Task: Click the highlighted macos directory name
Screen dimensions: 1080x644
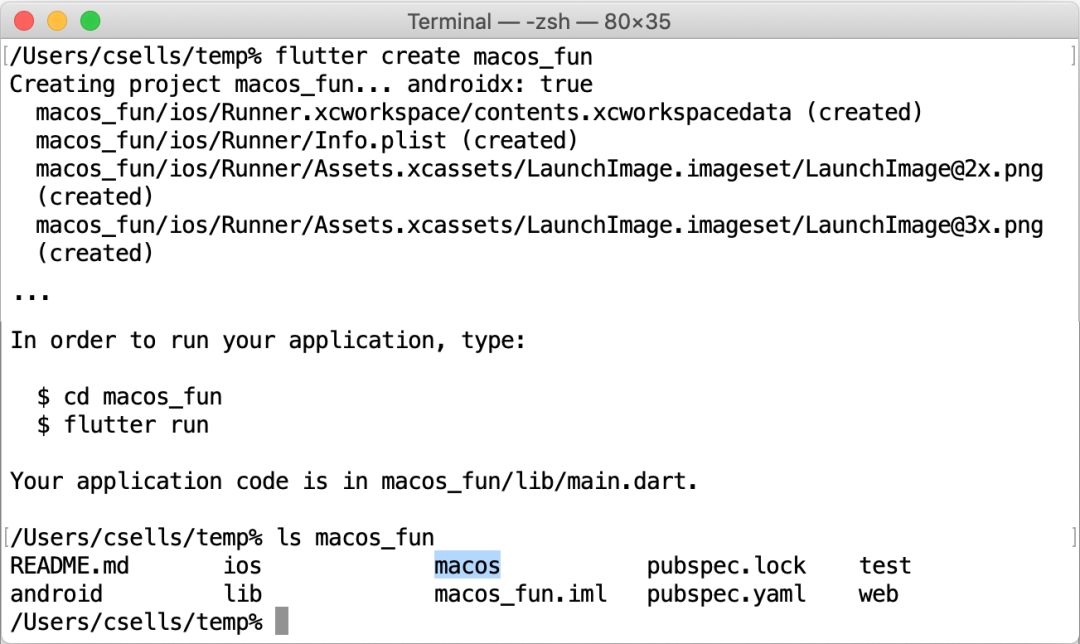Action: tap(467, 566)
